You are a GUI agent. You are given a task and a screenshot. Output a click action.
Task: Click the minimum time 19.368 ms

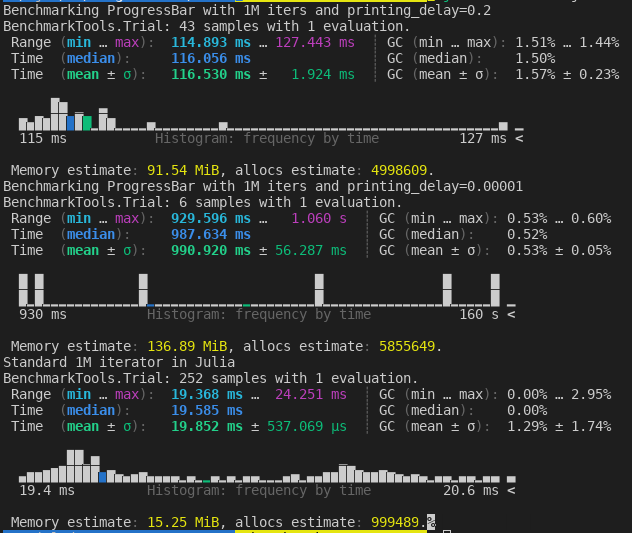pos(207,394)
